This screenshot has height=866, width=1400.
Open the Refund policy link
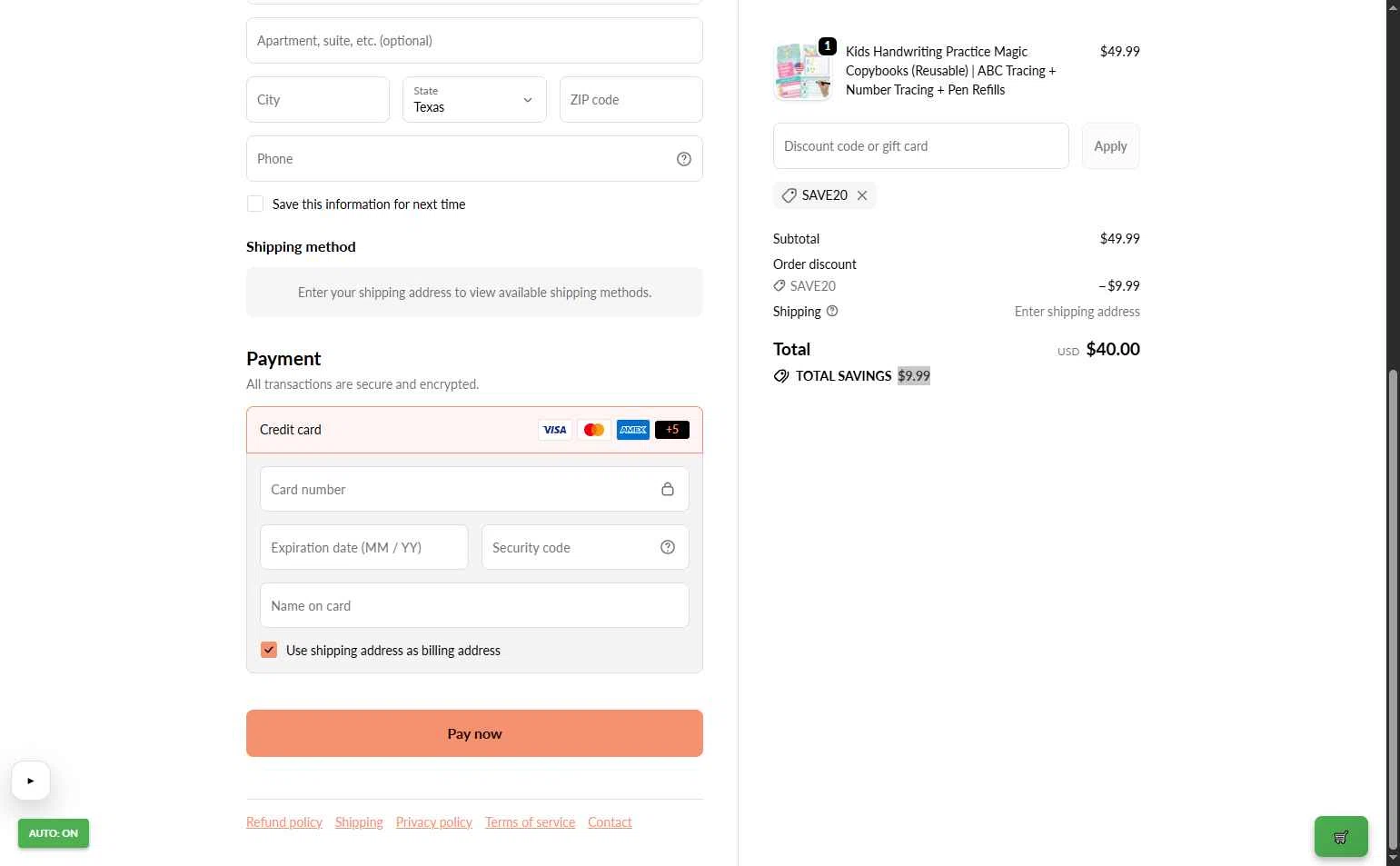(284, 822)
